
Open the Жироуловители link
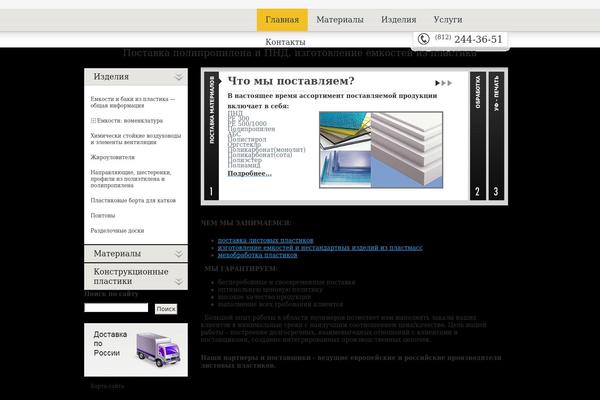[112, 157]
